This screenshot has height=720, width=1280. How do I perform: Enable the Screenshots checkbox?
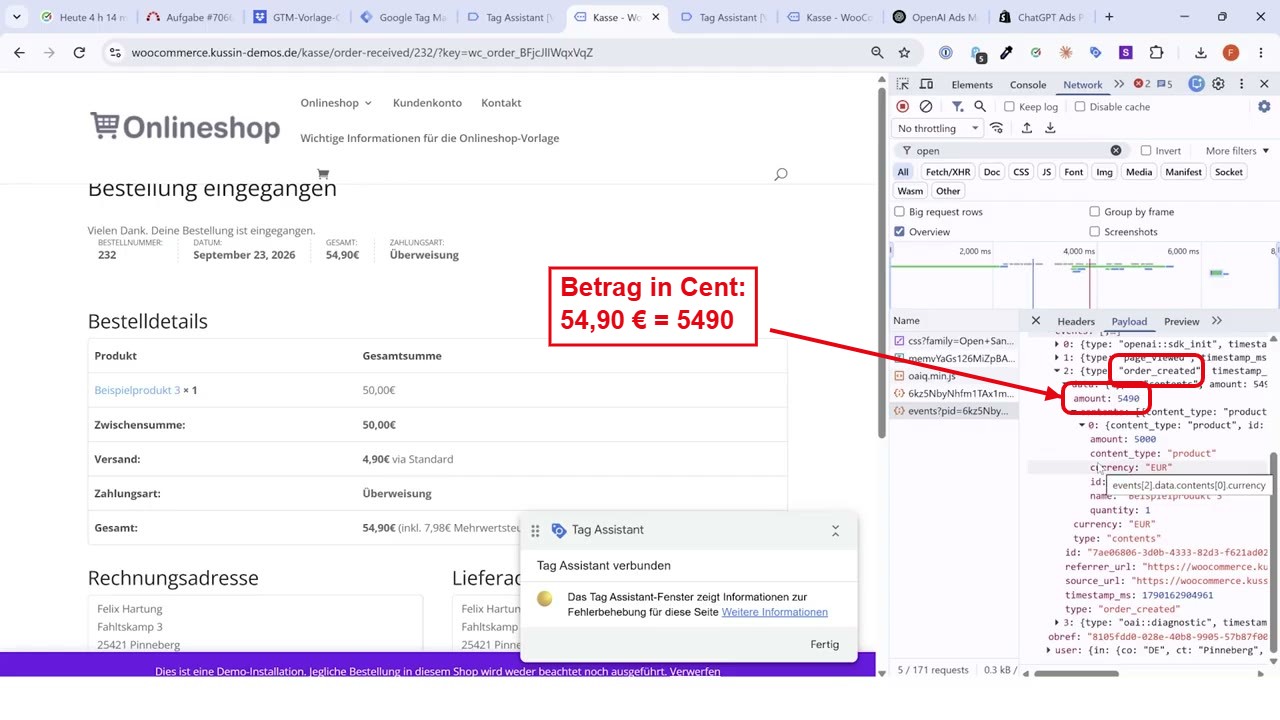pos(1094,231)
